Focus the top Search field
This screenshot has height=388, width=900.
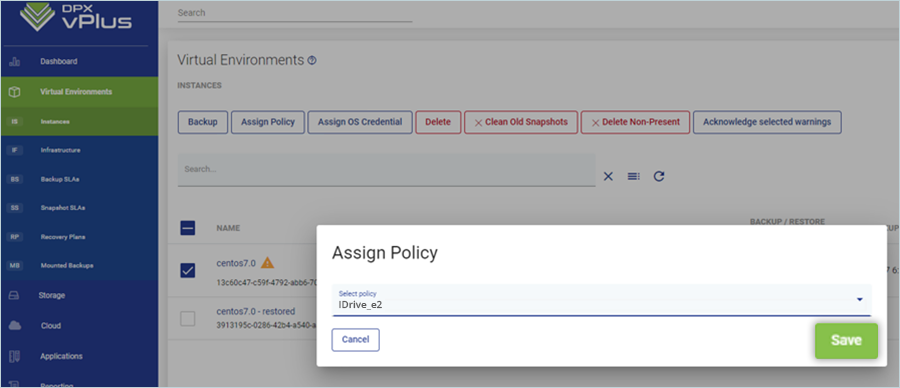(x=294, y=13)
